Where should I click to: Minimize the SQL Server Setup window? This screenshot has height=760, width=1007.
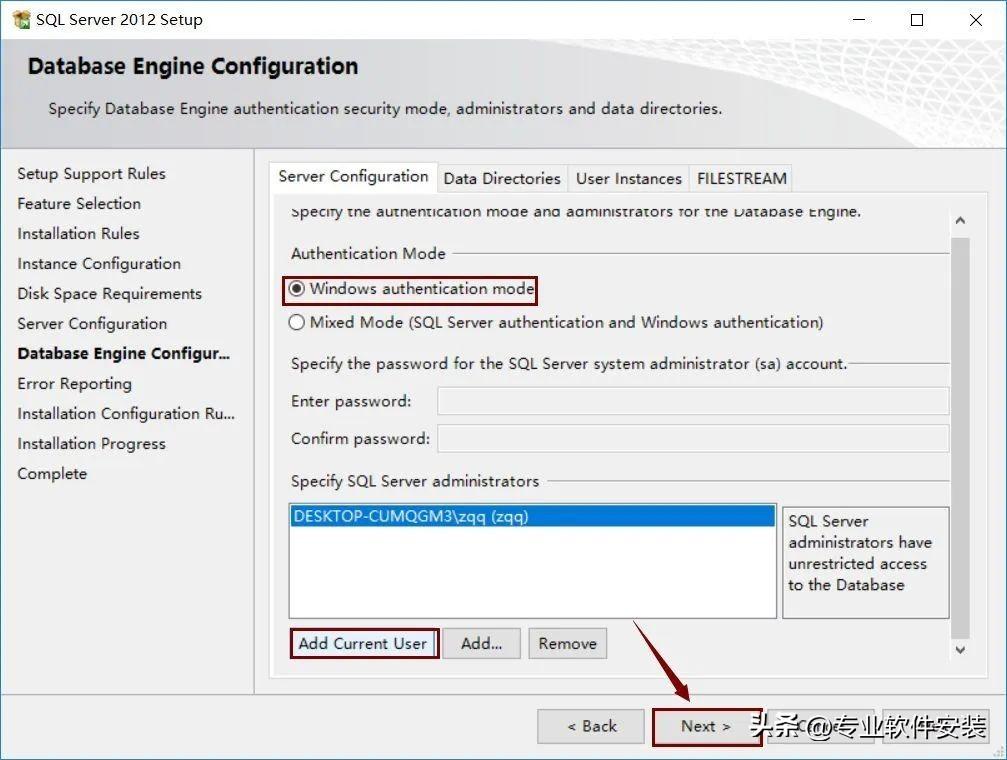[x=858, y=19]
